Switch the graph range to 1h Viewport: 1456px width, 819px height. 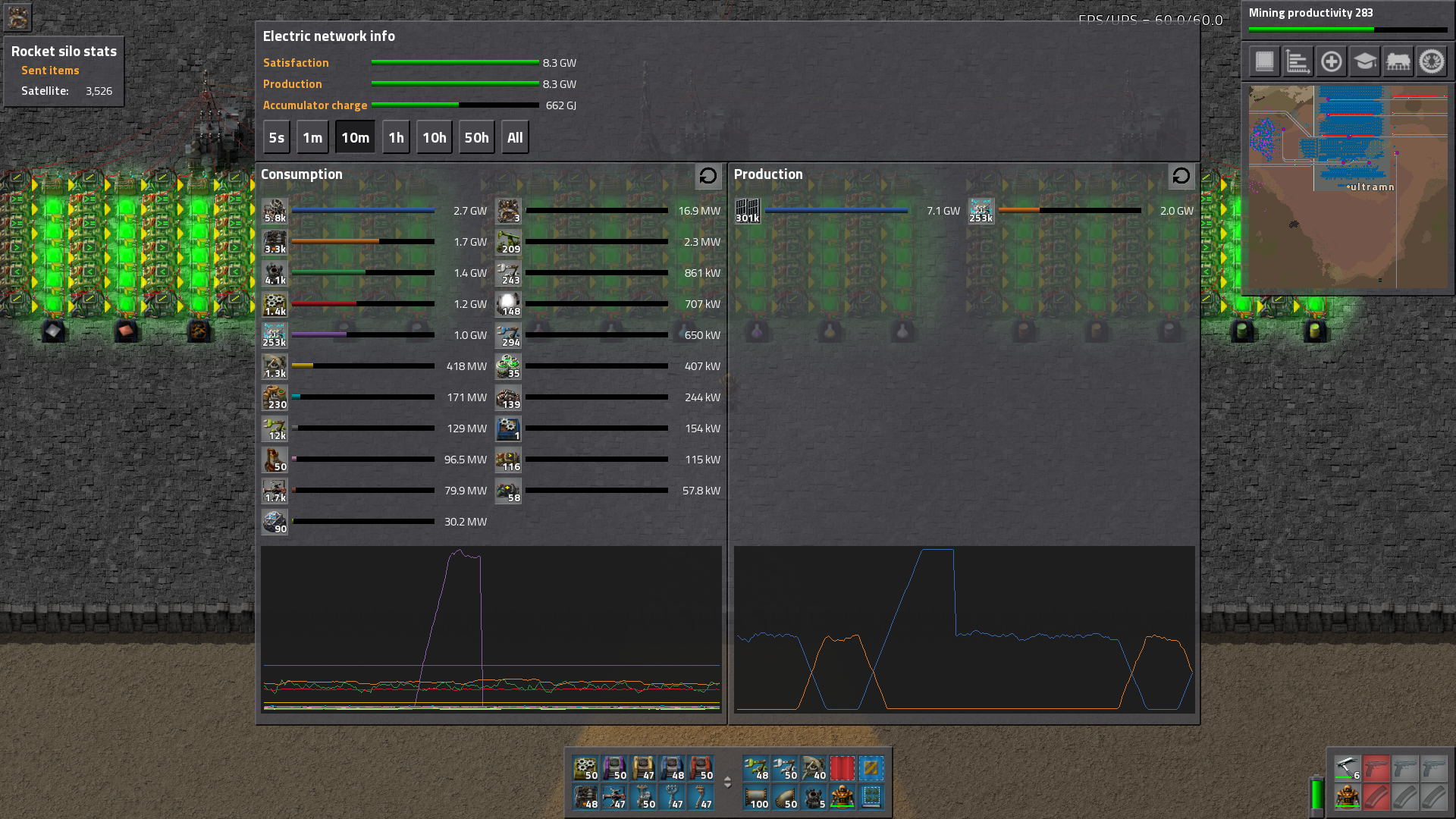[396, 137]
